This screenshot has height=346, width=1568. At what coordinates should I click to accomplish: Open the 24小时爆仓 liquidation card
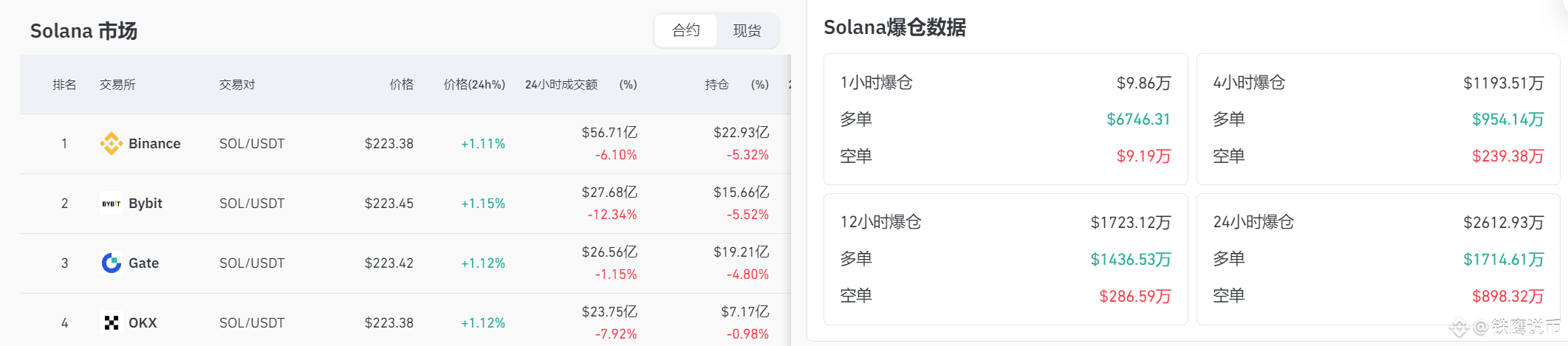pyautogui.click(x=1378, y=259)
